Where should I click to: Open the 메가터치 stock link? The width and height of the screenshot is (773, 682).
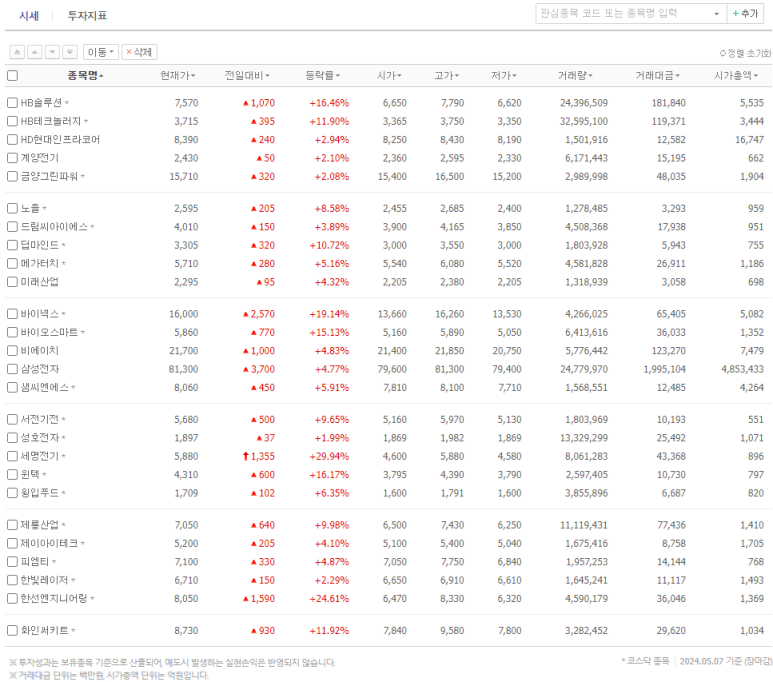pos(39,263)
